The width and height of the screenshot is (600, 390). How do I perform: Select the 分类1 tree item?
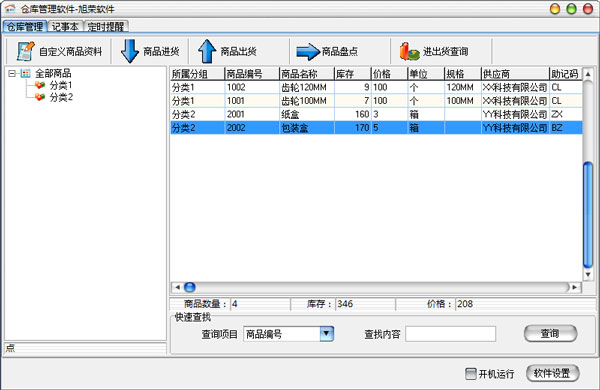(x=61, y=85)
